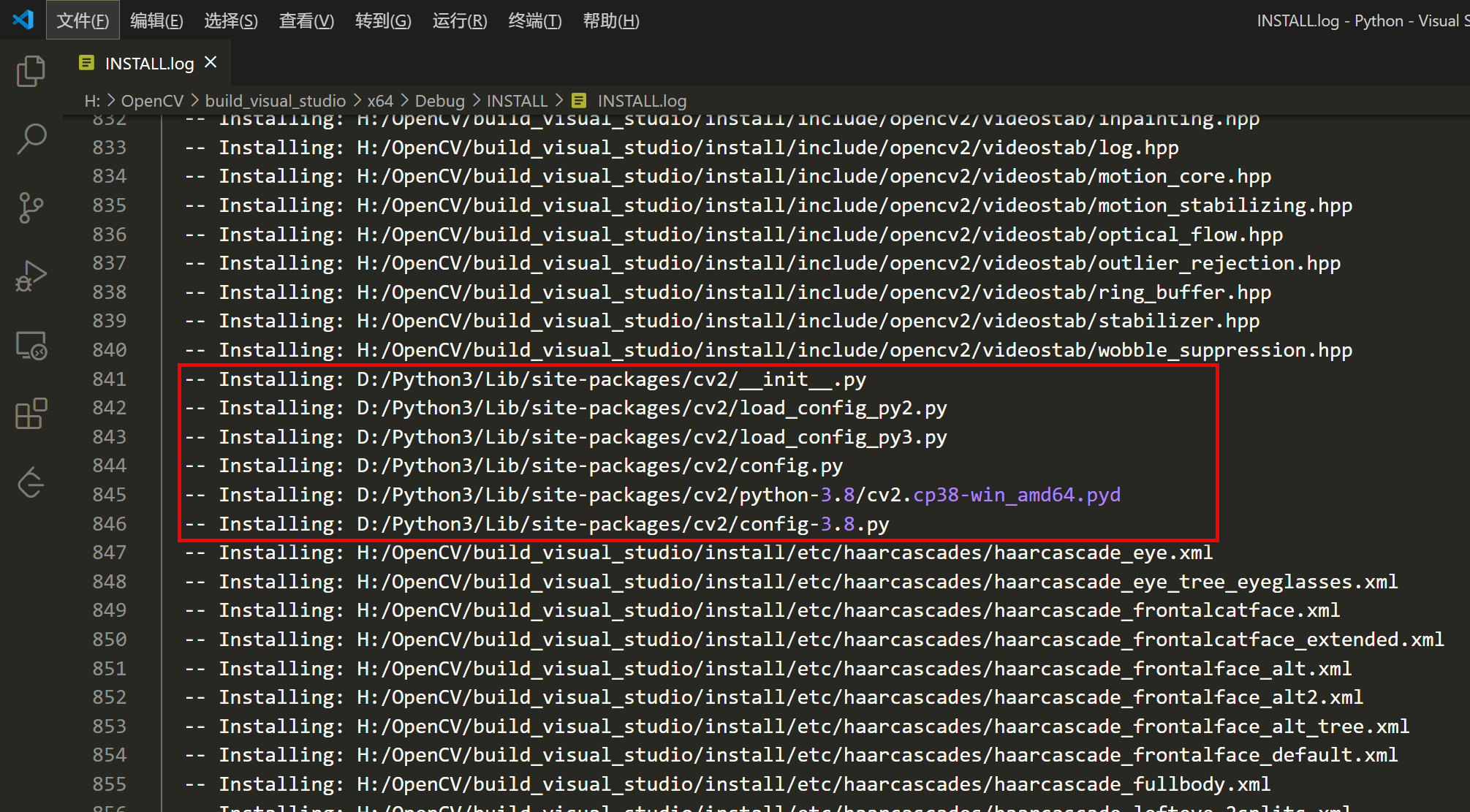
Task: Click the VS Code logo icon
Action: click(x=23, y=20)
